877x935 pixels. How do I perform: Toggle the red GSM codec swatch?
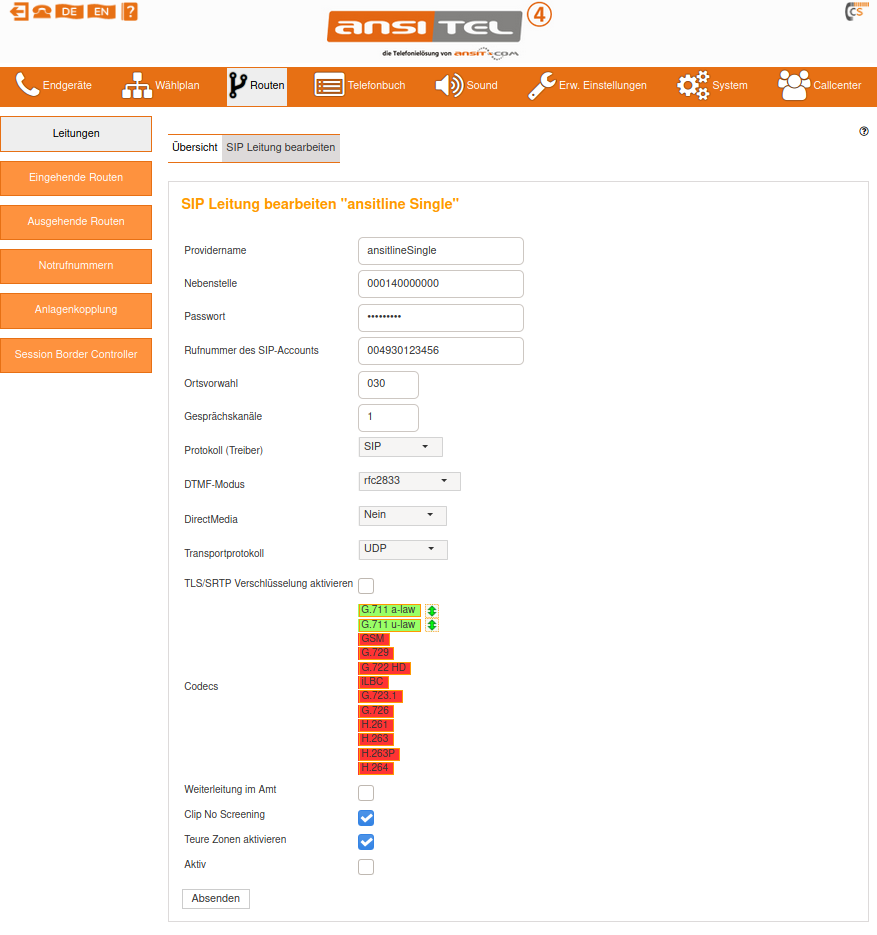coord(373,639)
